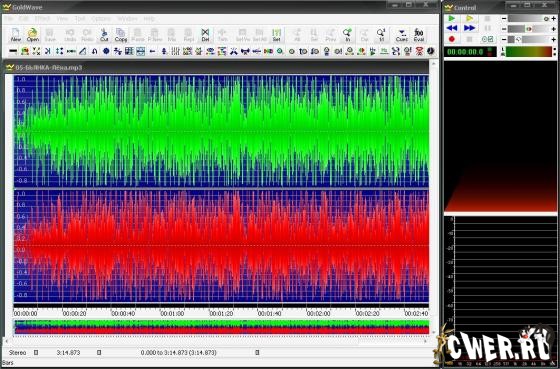Delete the selection with the Del icon
Screen dimensions: 560x369
pos(205,35)
